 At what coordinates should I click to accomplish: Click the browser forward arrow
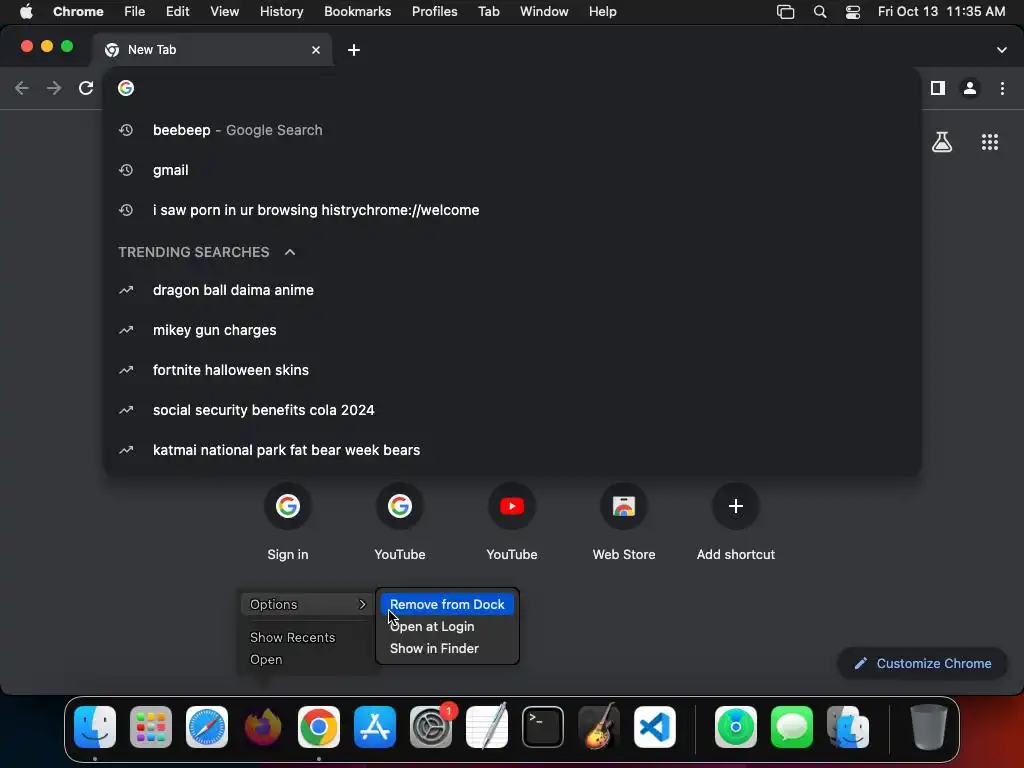(54, 88)
